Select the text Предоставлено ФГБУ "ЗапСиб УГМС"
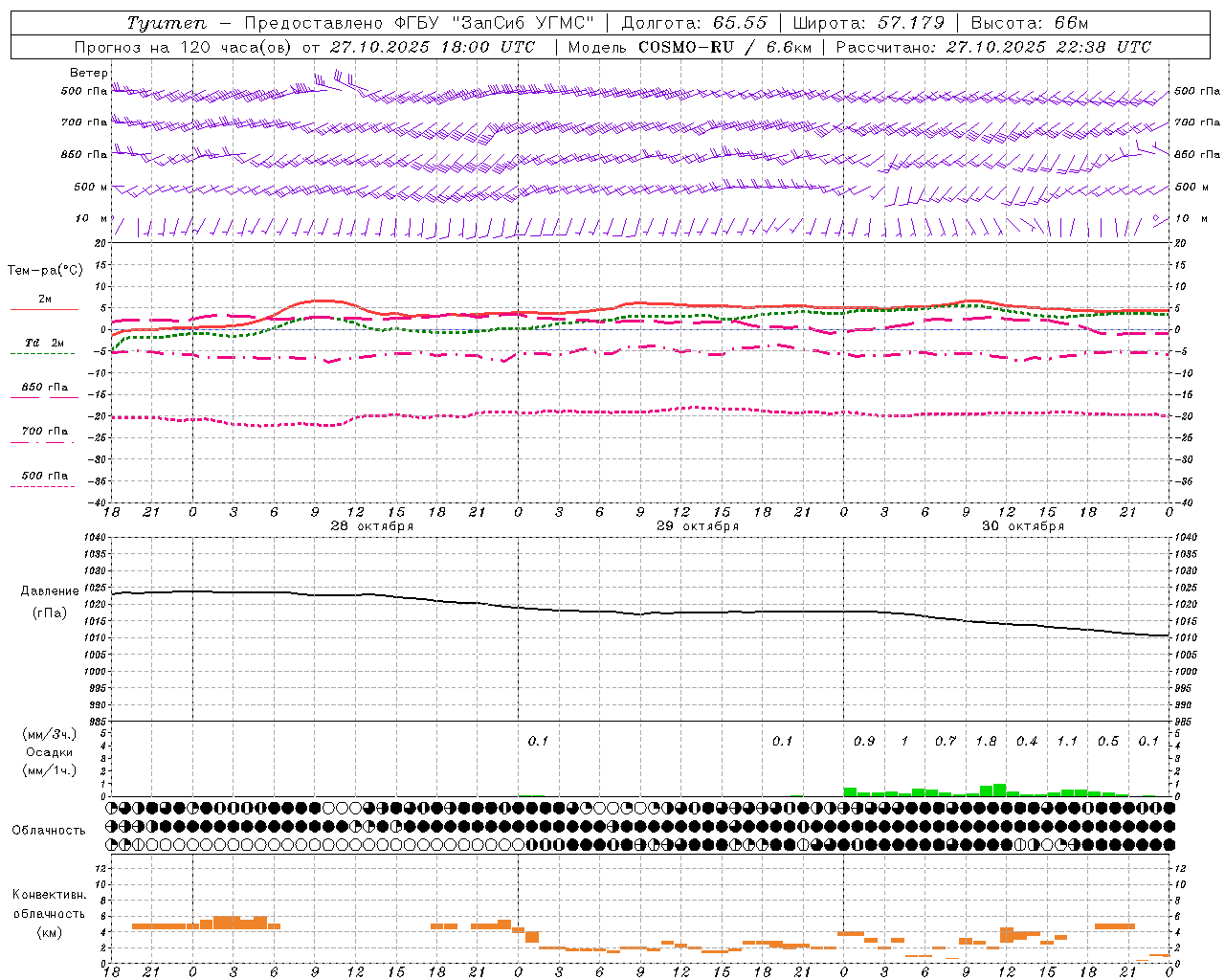 point(419,23)
